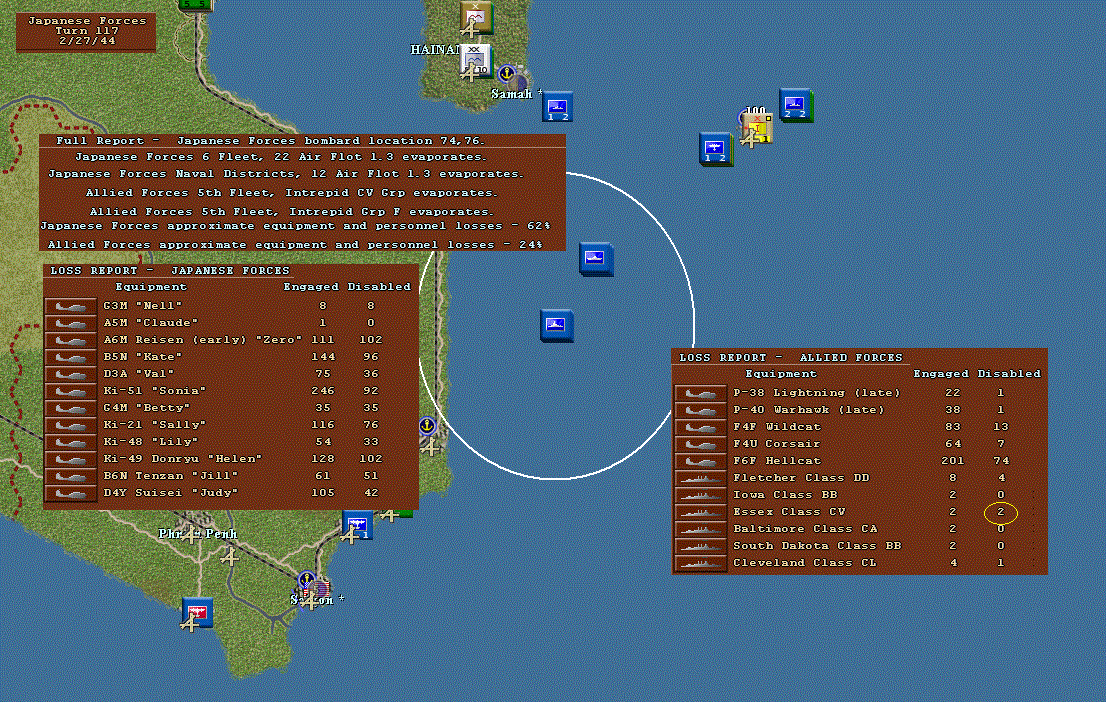Click the Ki-48 "Lily" aircraft icon

click(71, 442)
